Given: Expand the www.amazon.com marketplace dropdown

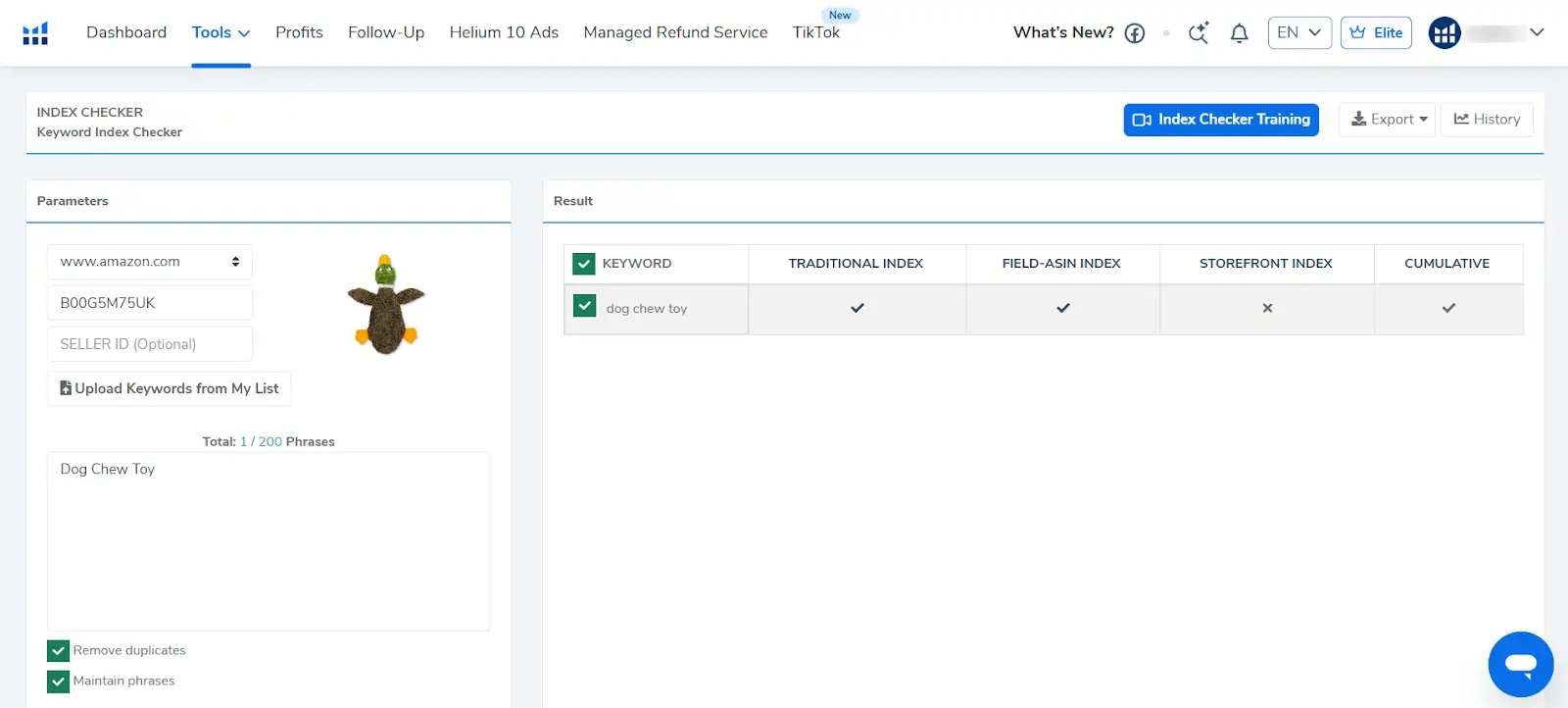Looking at the screenshot, I should [150, 262].
